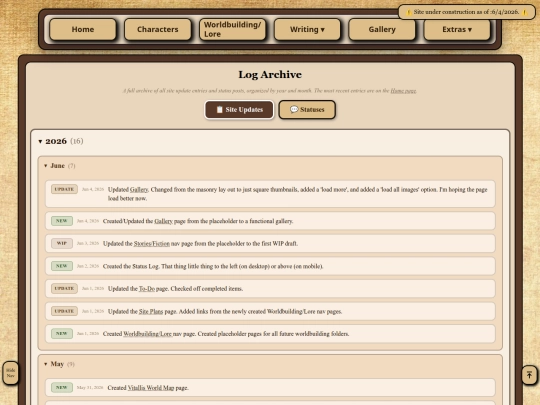Viewport: 540px width, 405px height.
Task: Click the right warning icon in construction banner
Action: click(525, 12)
